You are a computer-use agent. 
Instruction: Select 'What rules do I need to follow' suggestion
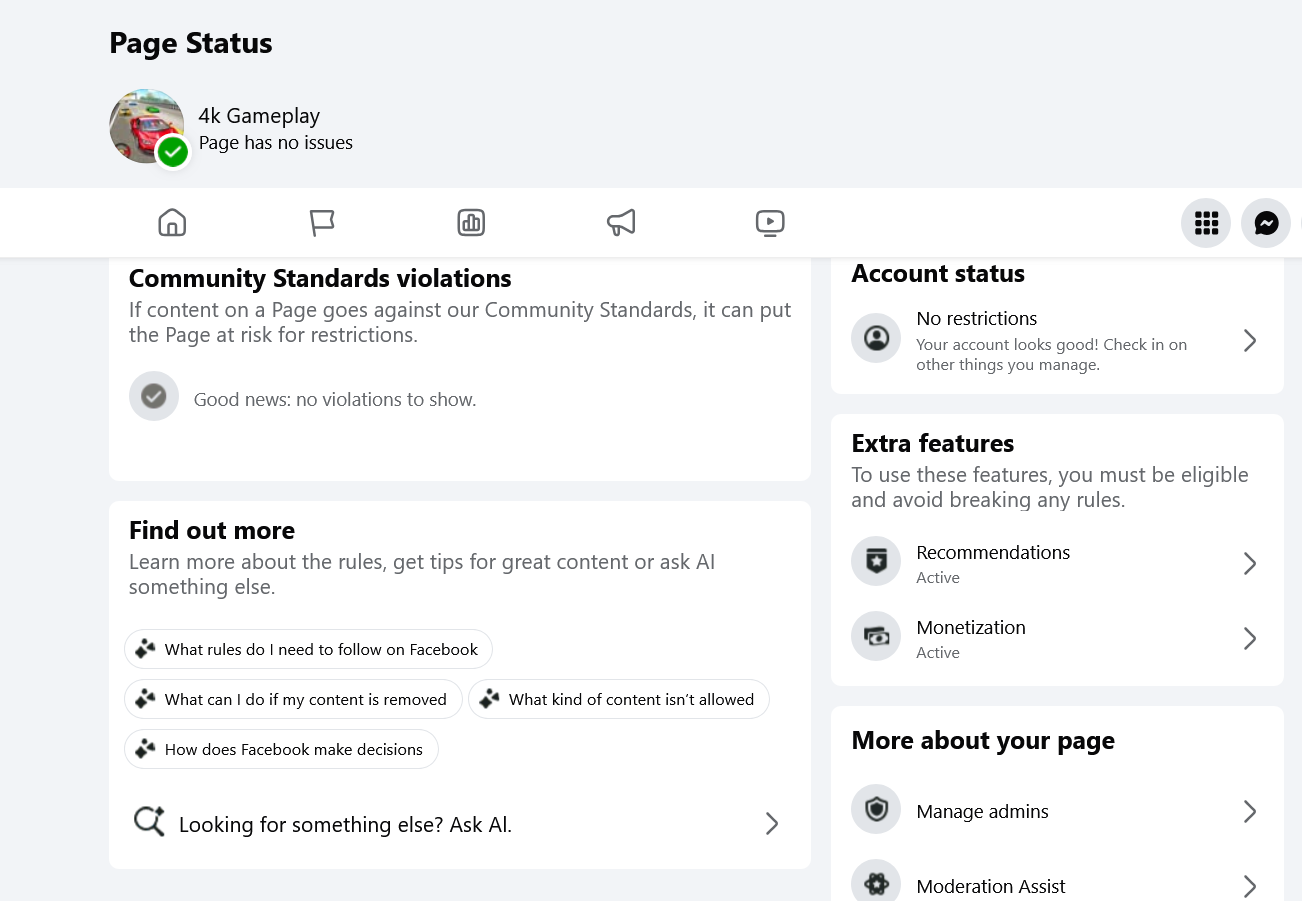308,649
